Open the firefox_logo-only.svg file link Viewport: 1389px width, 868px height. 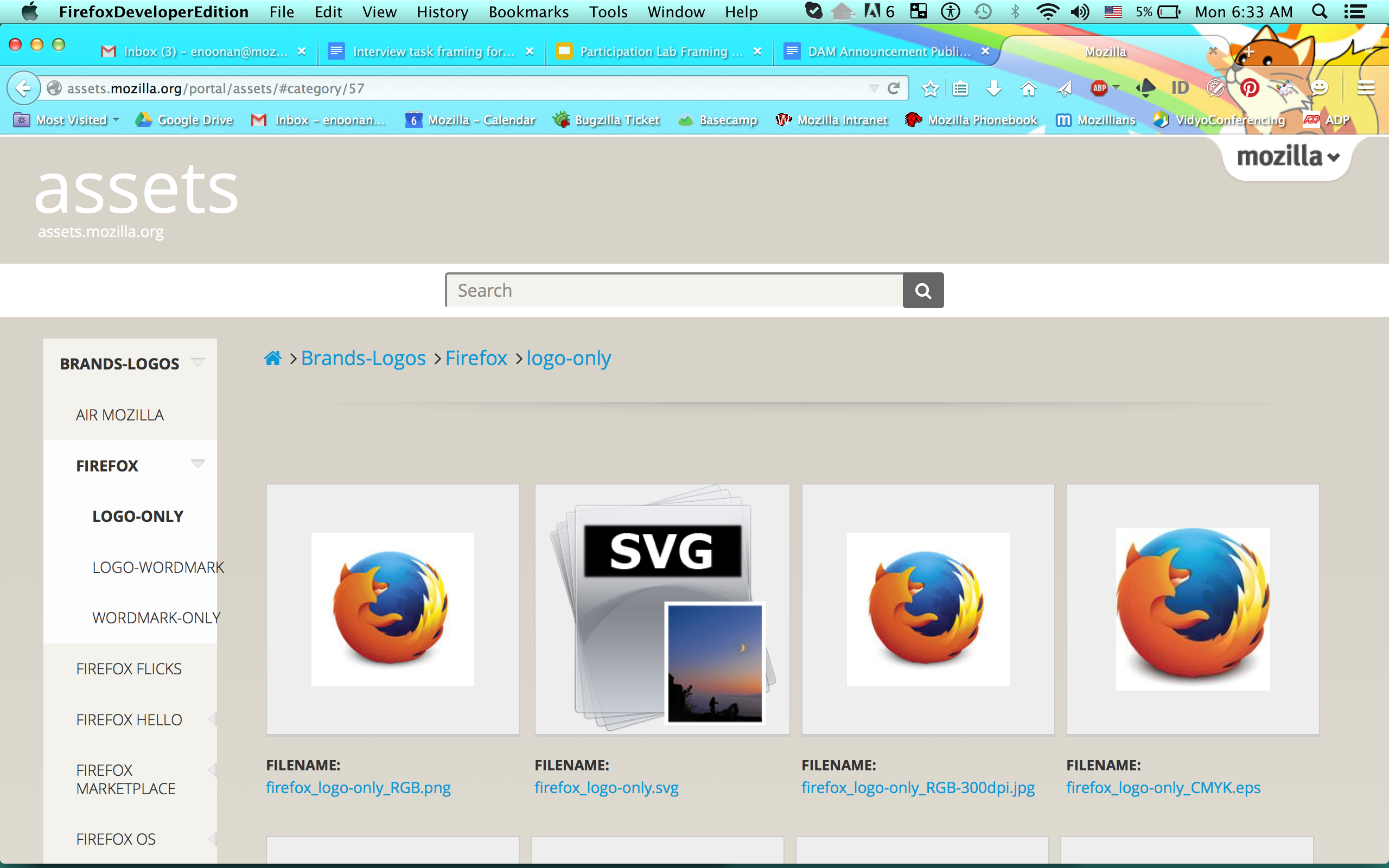(x=606, y=787)
